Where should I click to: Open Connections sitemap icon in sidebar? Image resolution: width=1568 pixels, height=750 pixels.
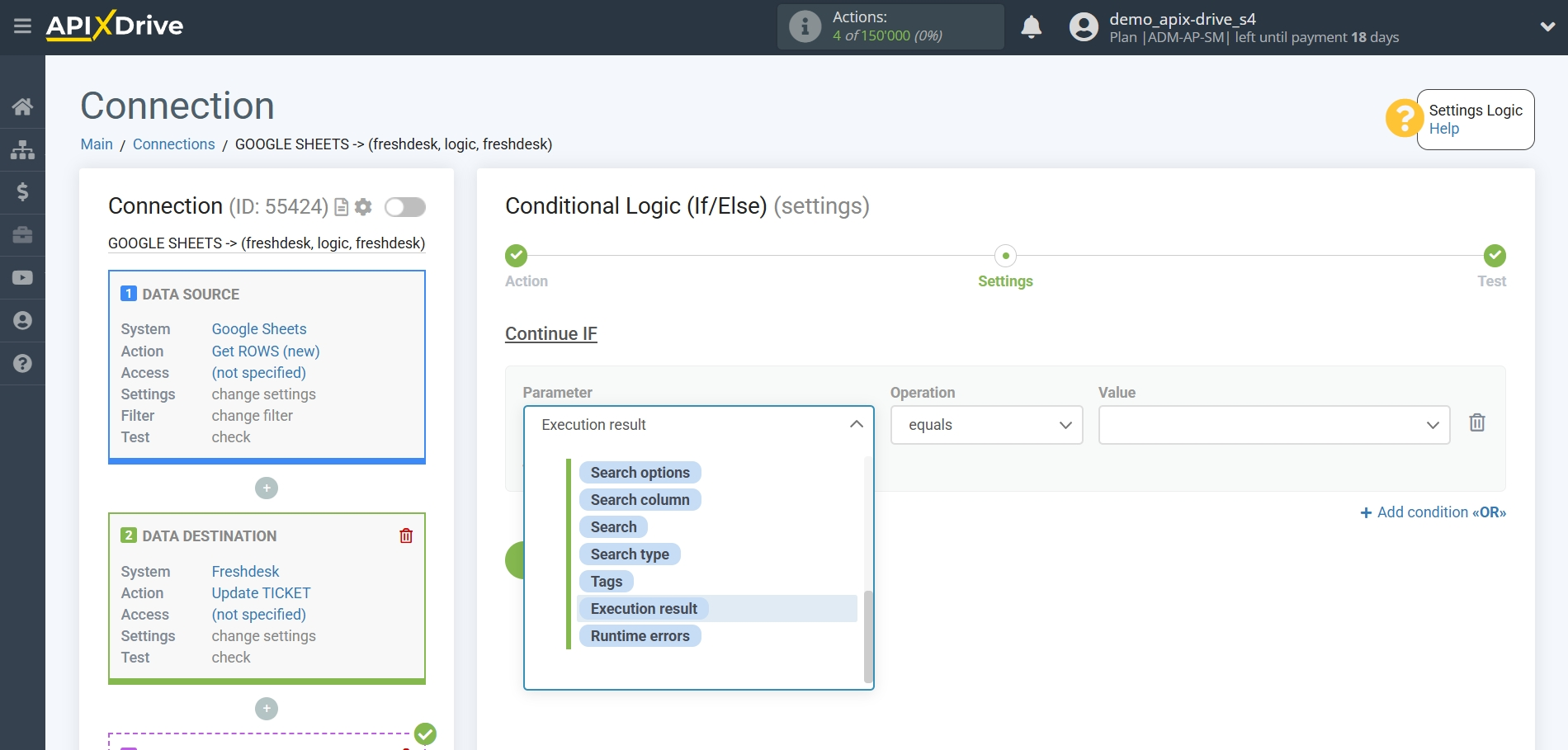tap(22, 149)
